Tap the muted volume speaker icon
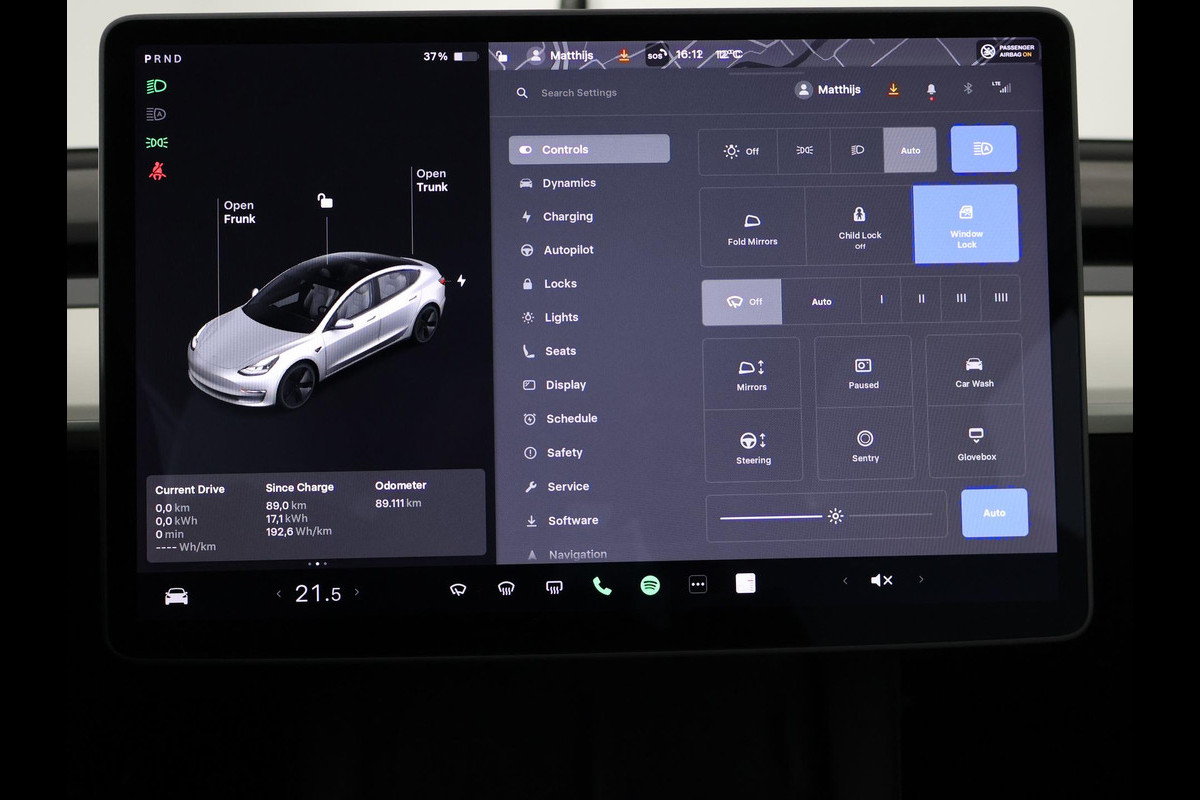1200x800 pixels. (x=881, y=580)
